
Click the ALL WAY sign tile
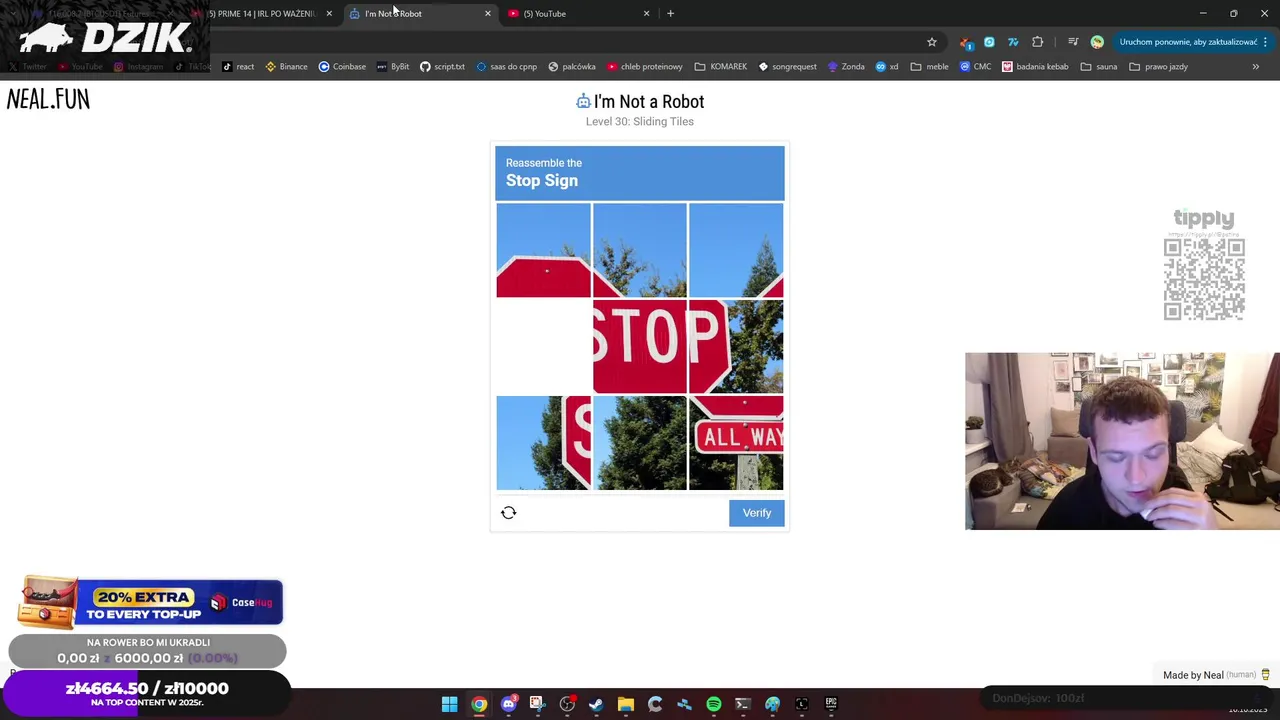tap(736, 443)
